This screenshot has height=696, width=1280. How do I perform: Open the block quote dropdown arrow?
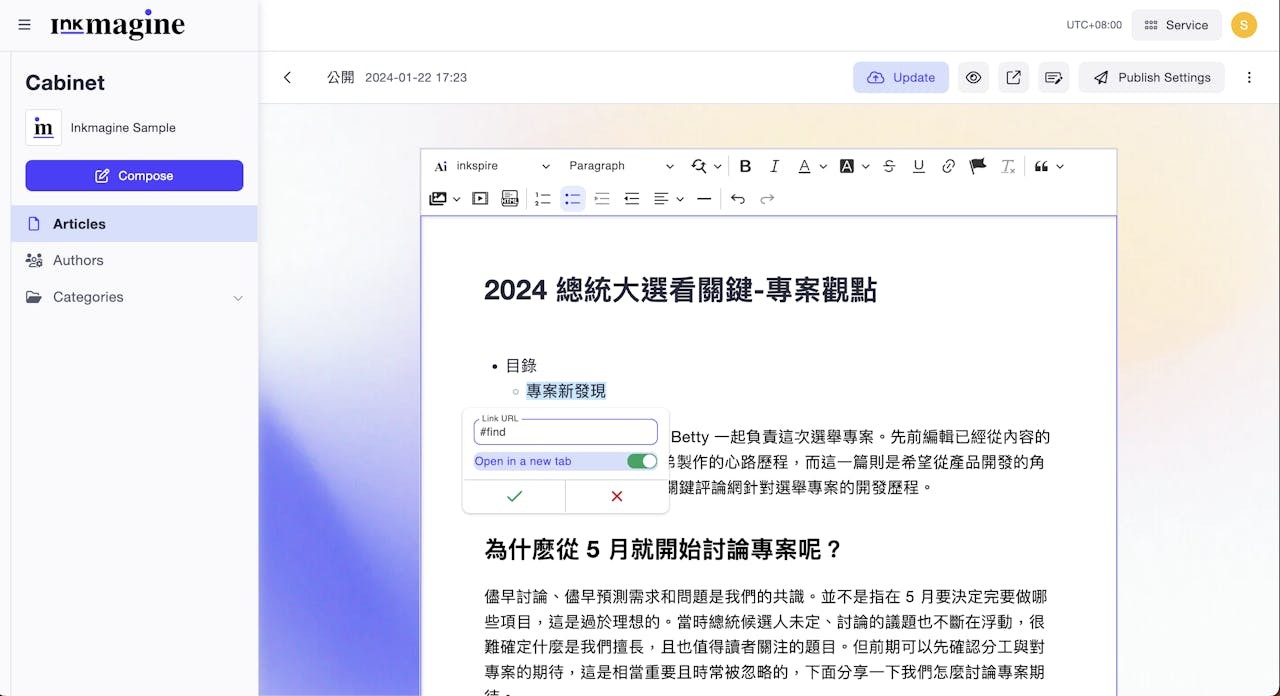(x=1060, y=167)
